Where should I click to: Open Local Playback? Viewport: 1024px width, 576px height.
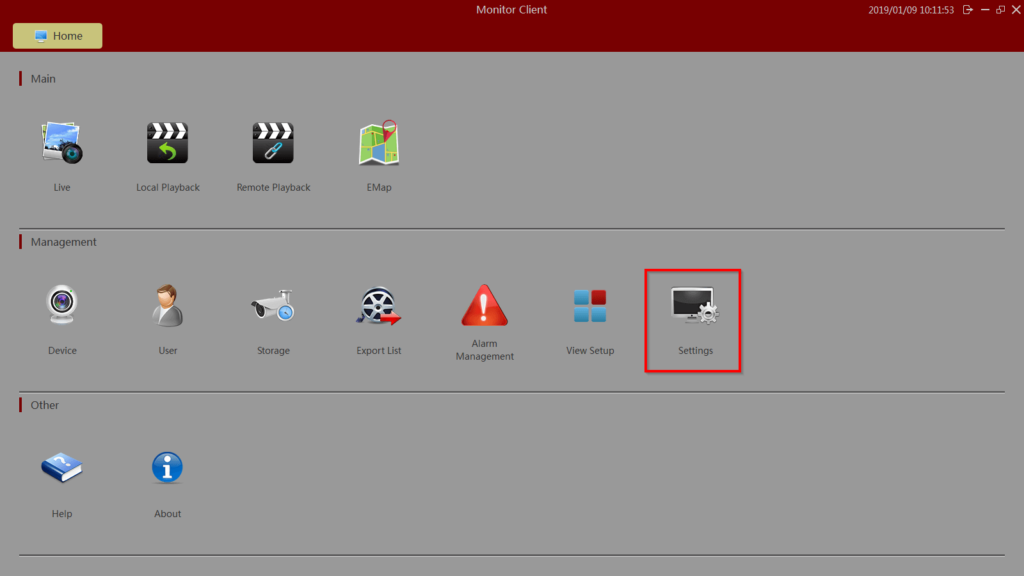click(x=168, y=142)
